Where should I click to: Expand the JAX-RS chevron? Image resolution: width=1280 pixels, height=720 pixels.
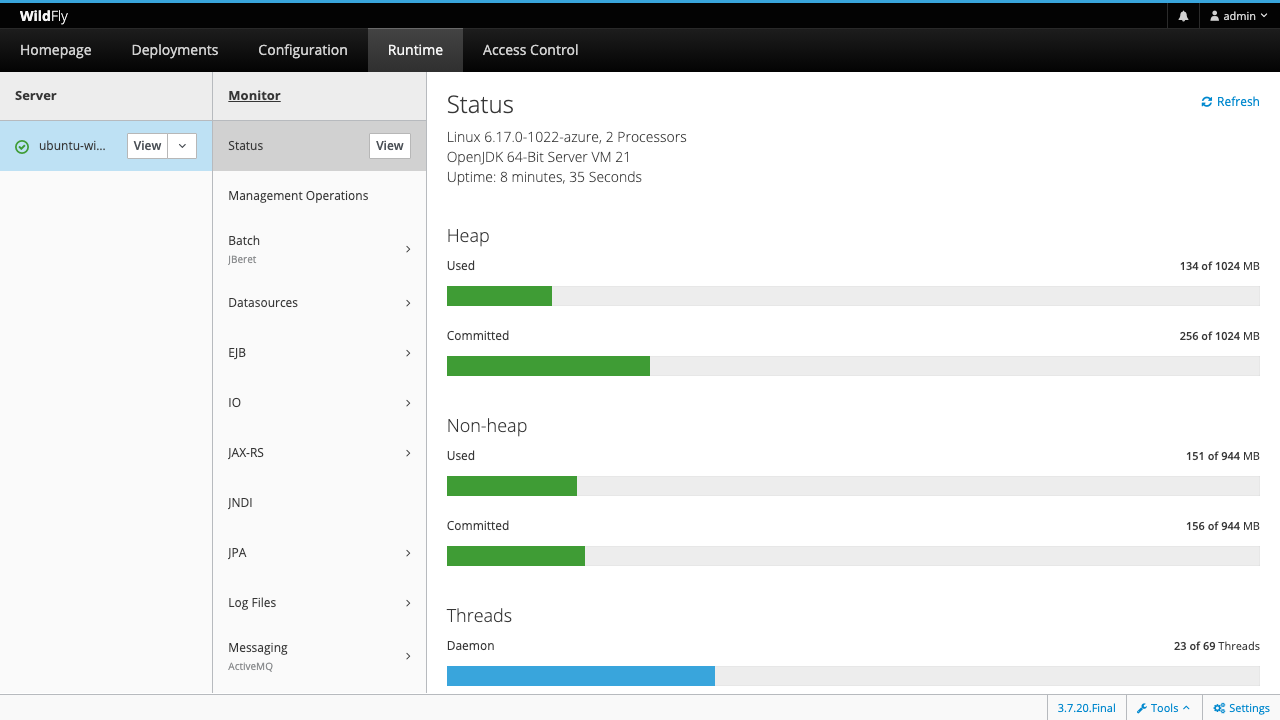408,453
